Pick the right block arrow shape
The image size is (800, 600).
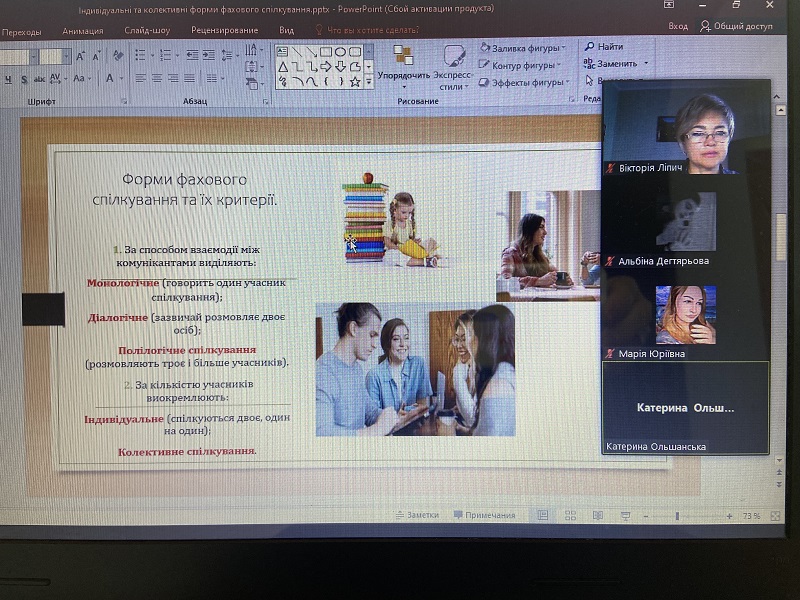[x=326, y=67]
